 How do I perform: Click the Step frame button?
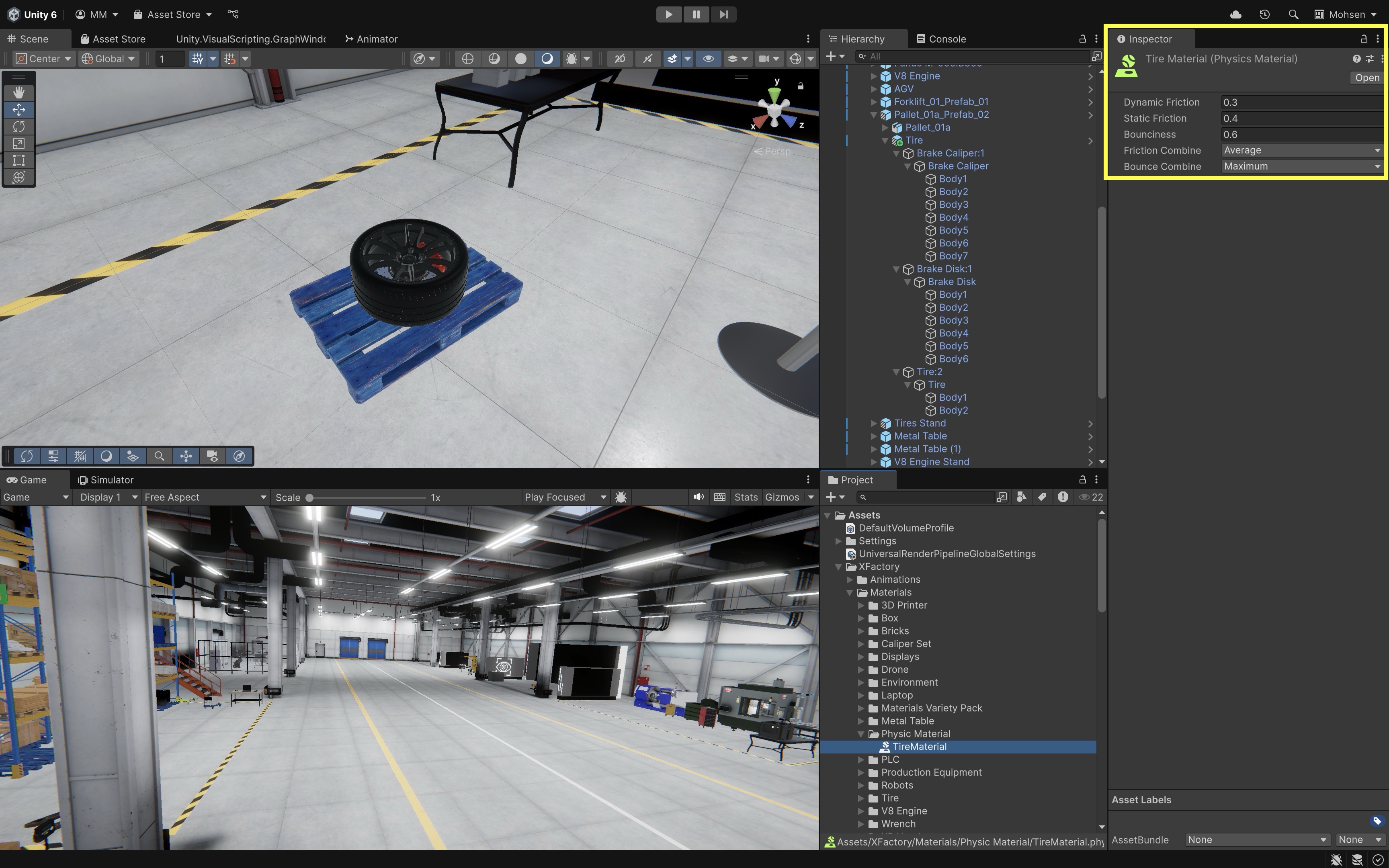point(723,14)
